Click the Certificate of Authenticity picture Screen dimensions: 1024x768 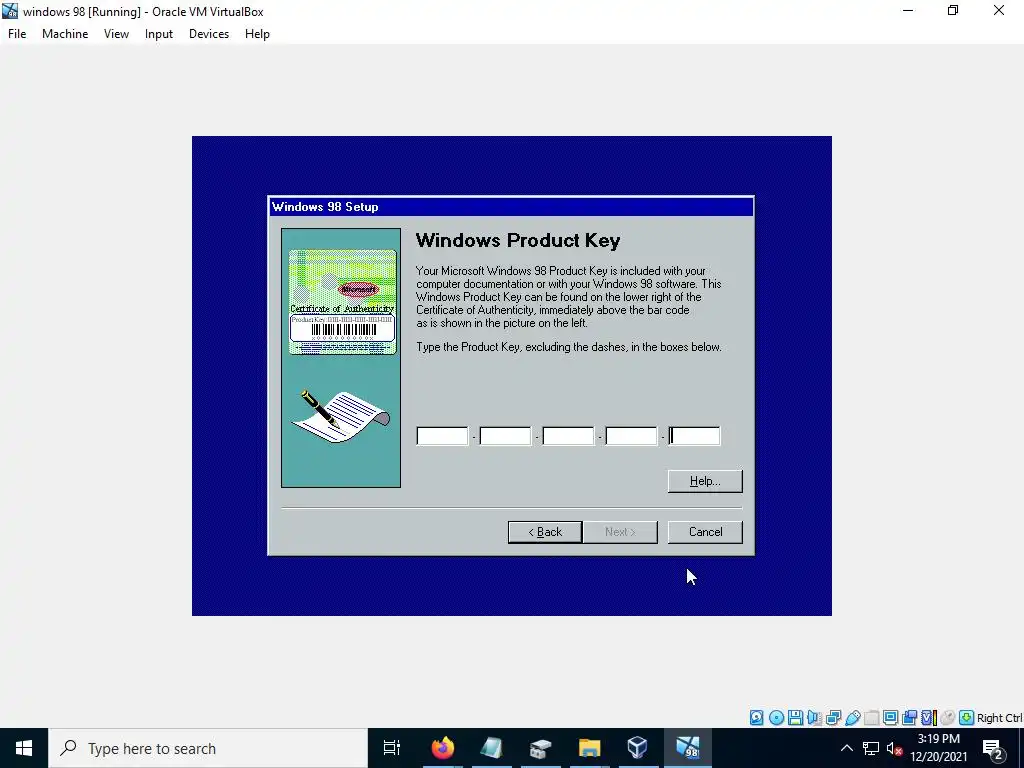coord(342,302)
